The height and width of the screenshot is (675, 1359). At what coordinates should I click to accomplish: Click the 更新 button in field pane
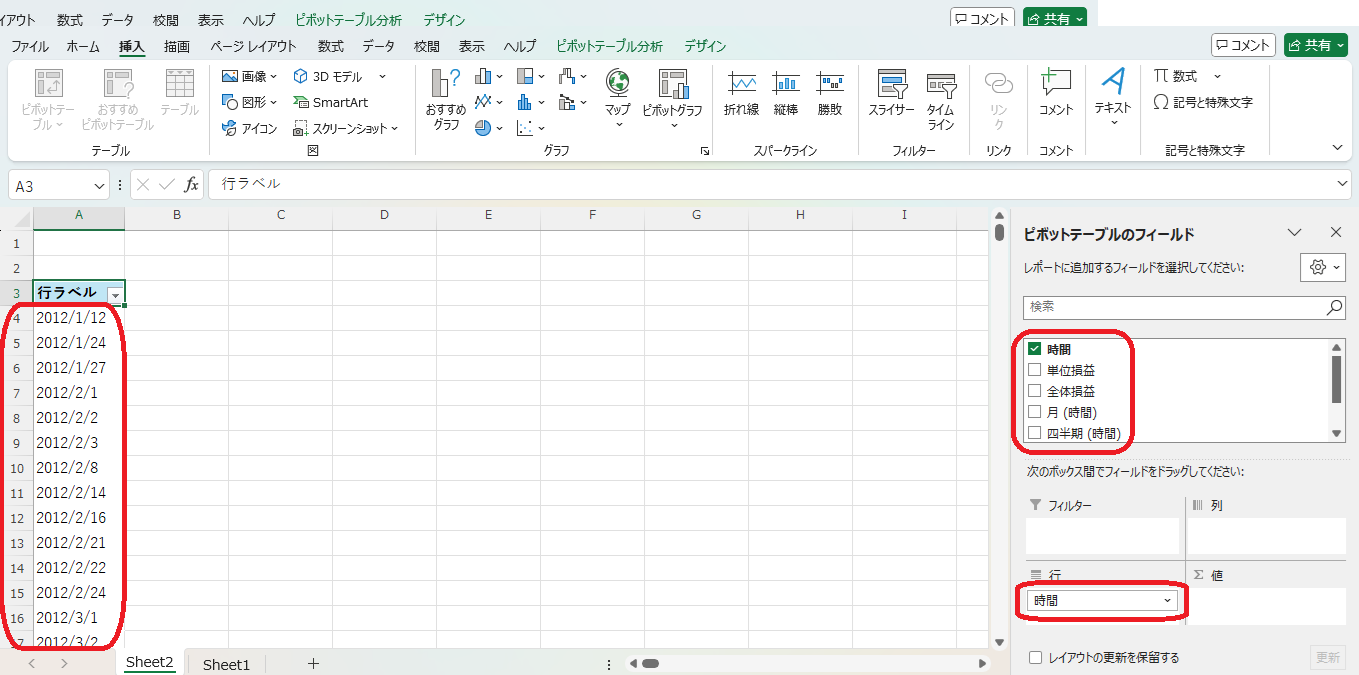point(1327,658)
